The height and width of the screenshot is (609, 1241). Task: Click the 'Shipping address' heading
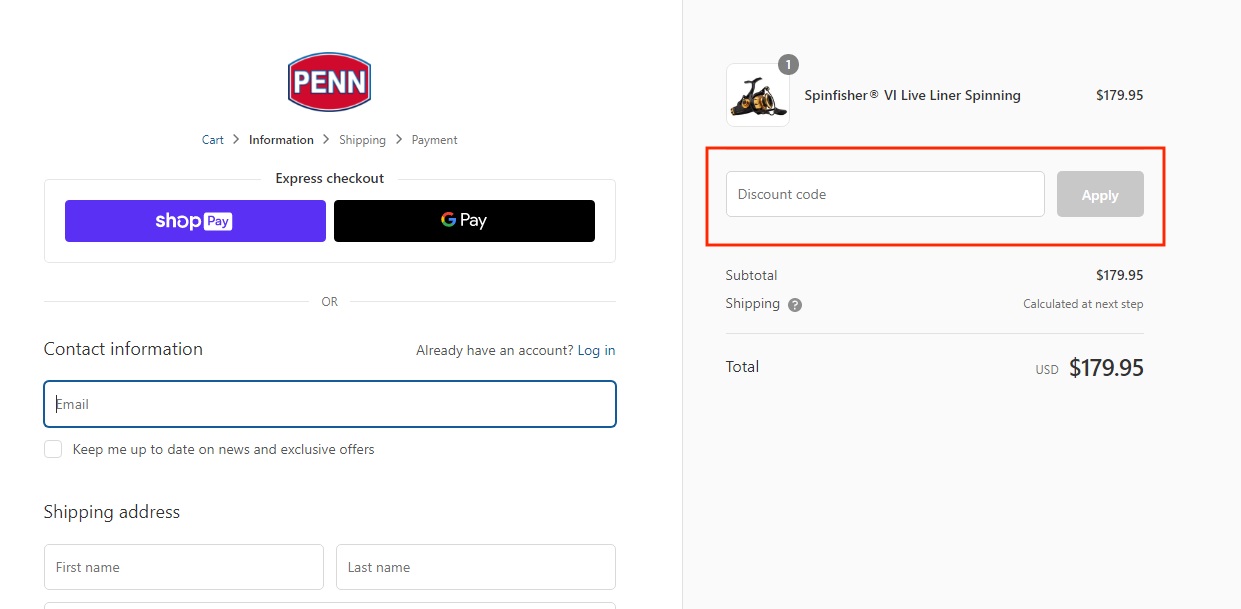(x=112, y=512)
